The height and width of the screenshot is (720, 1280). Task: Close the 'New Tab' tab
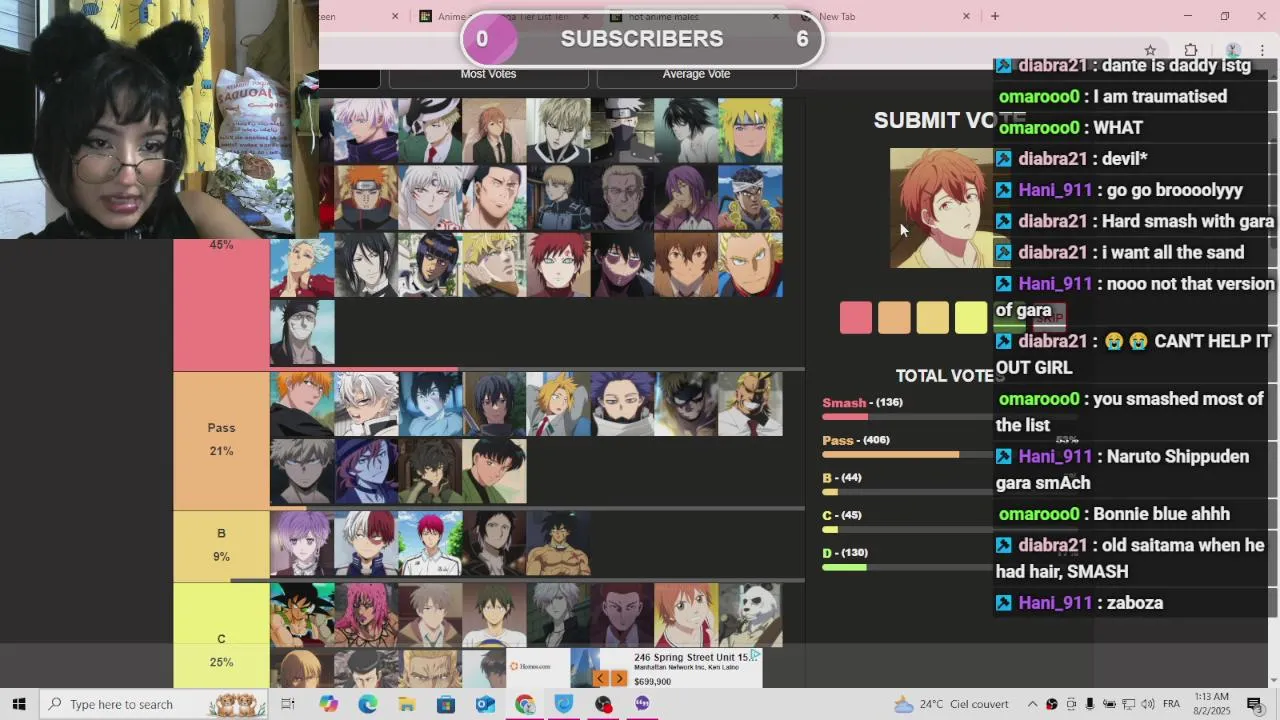[x=966, y=16]
